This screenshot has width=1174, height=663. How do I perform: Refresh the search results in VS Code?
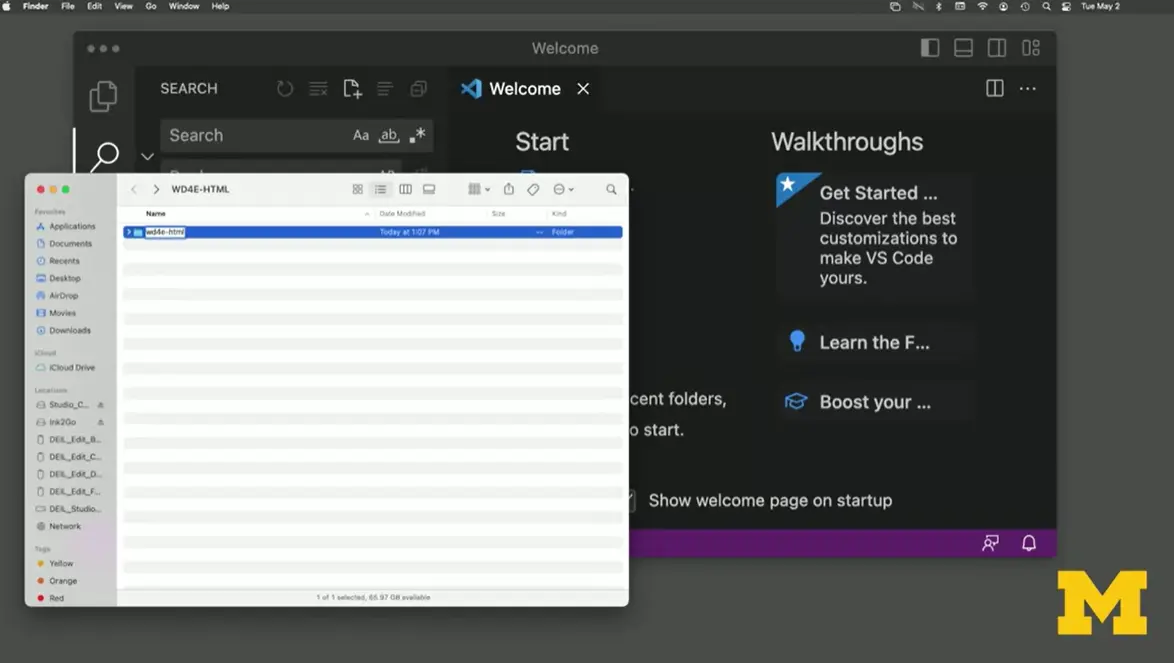(x=285, y=88)
